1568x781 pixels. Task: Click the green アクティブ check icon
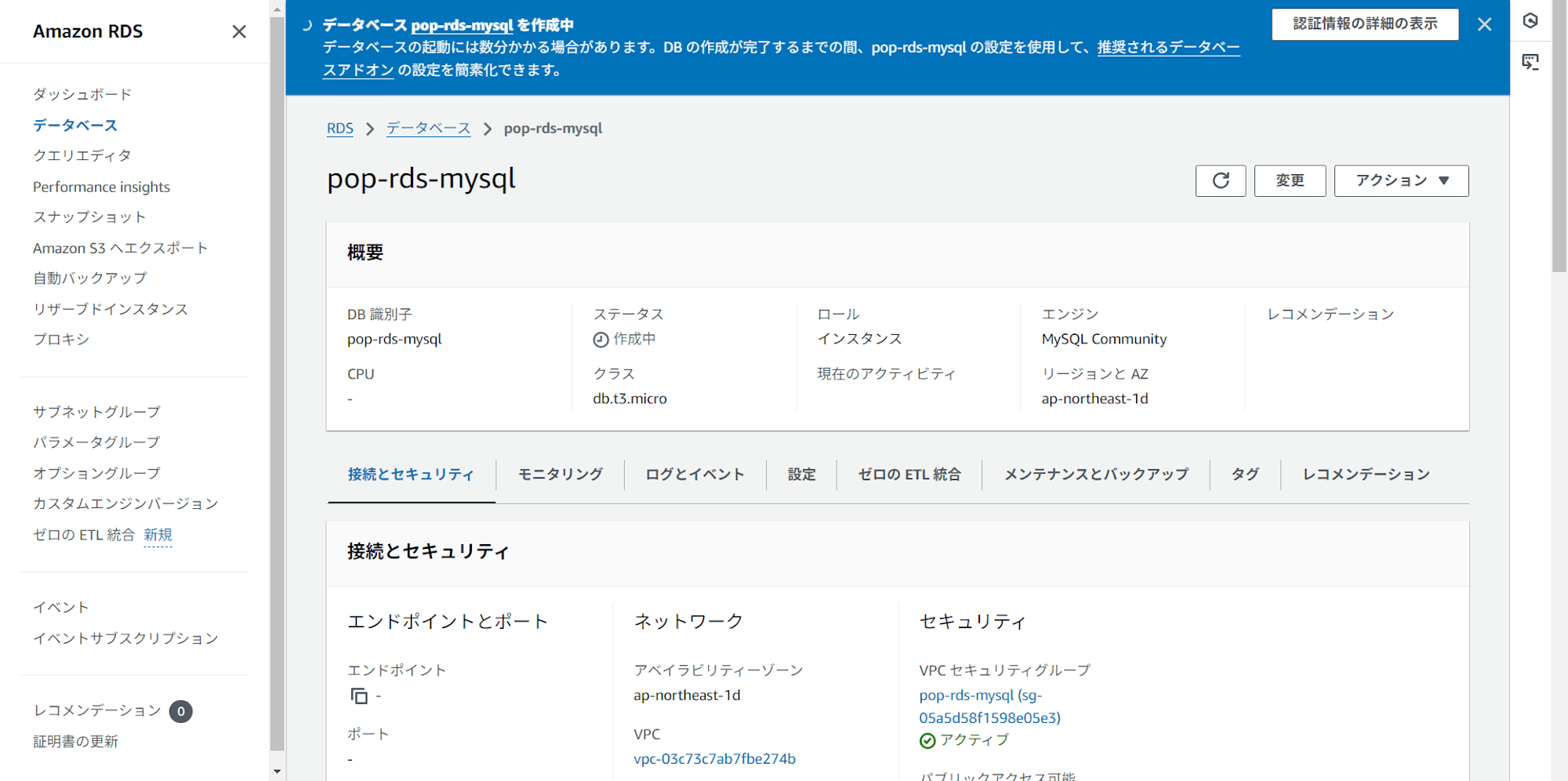click(x=927, y=741)
